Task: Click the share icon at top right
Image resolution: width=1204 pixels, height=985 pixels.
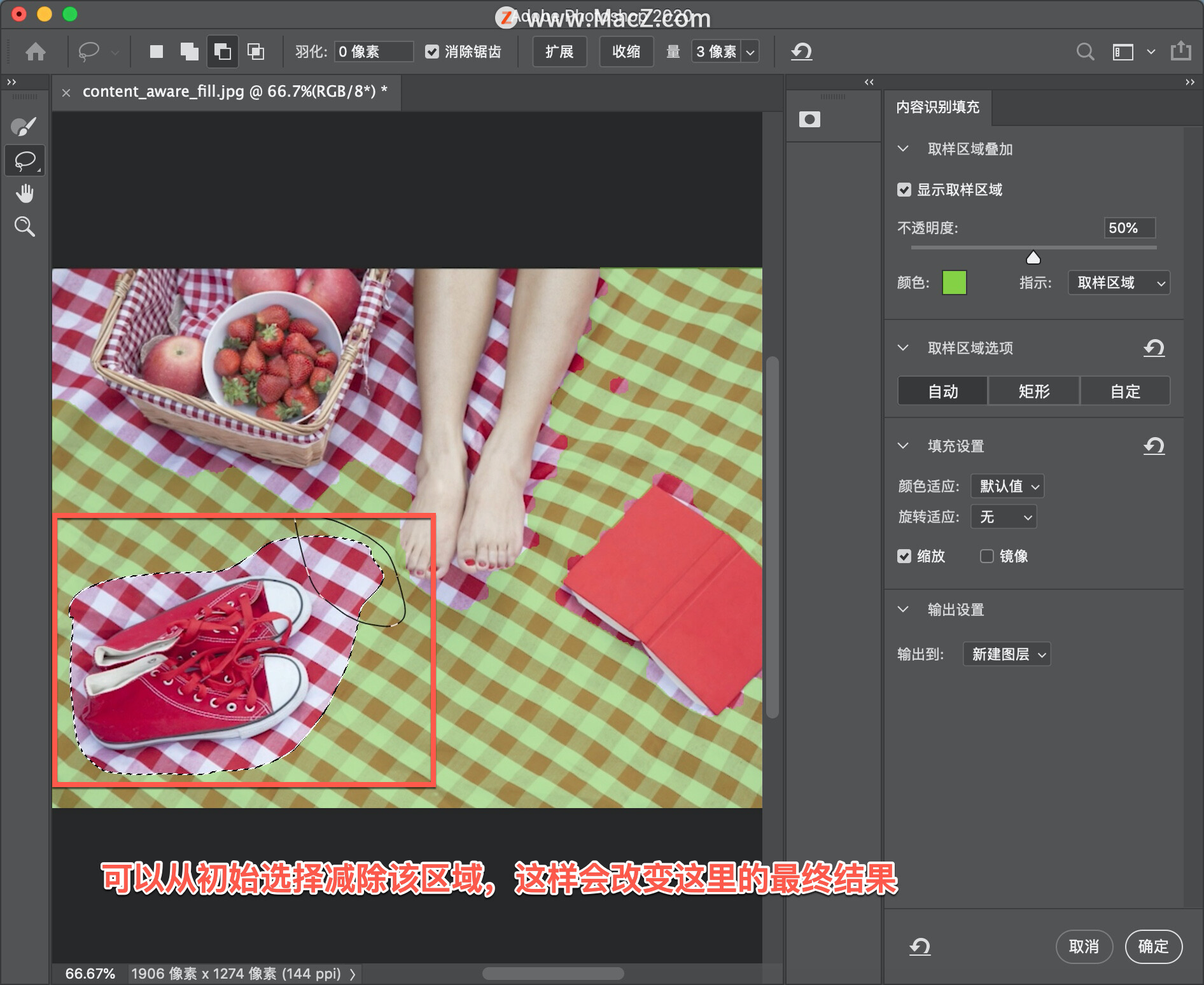Action: click(1181, 51)
